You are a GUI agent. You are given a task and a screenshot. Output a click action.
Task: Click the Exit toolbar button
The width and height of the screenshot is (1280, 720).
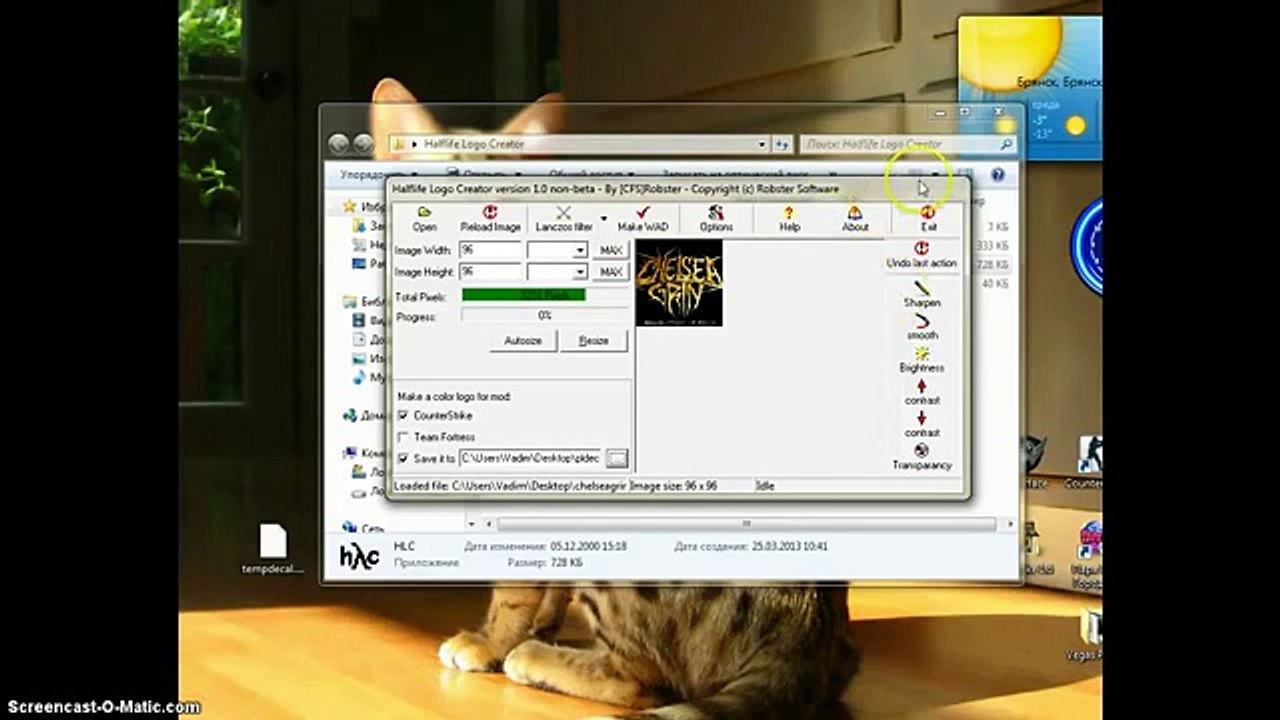tap(929, 219)
